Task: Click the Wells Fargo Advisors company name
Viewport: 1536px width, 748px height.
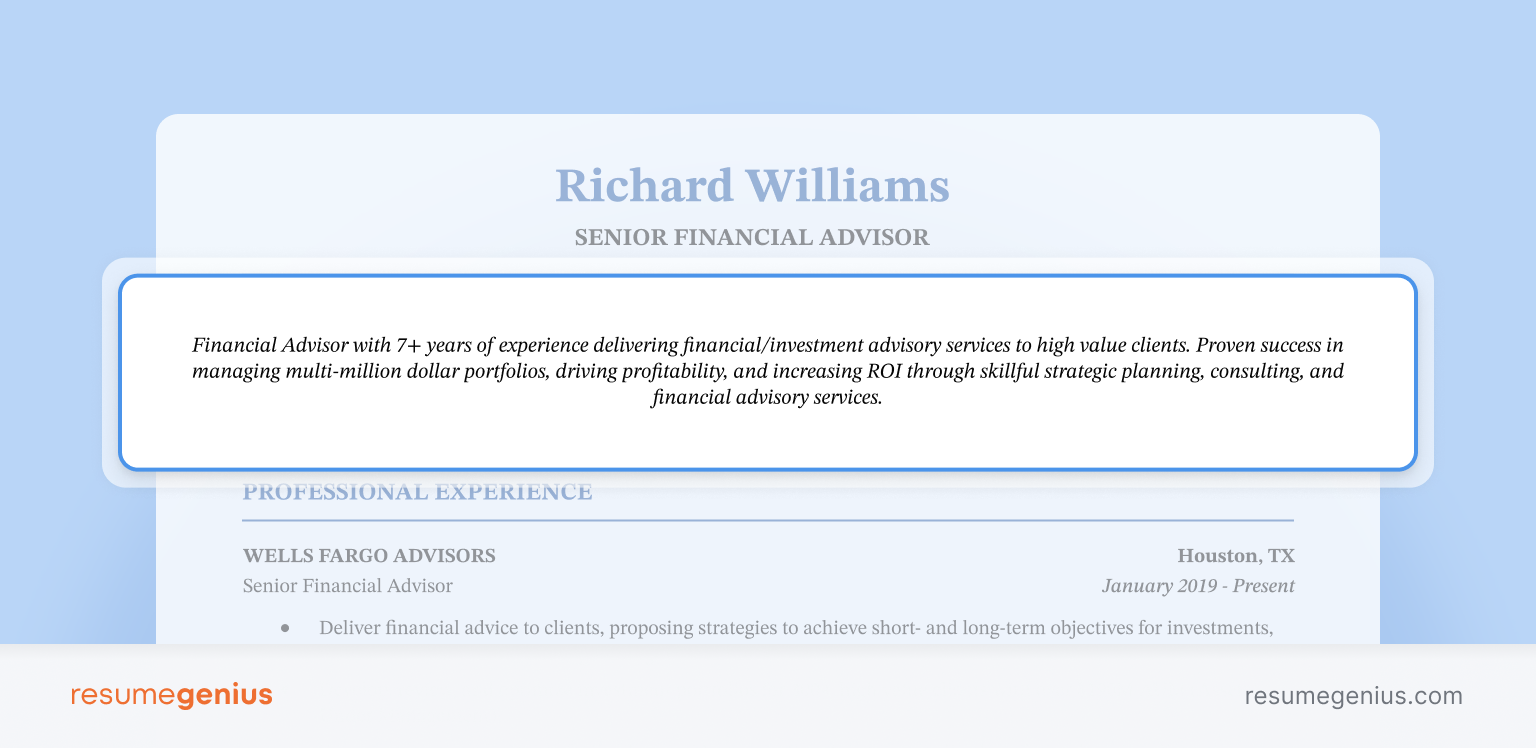Action: pos(369,556)
